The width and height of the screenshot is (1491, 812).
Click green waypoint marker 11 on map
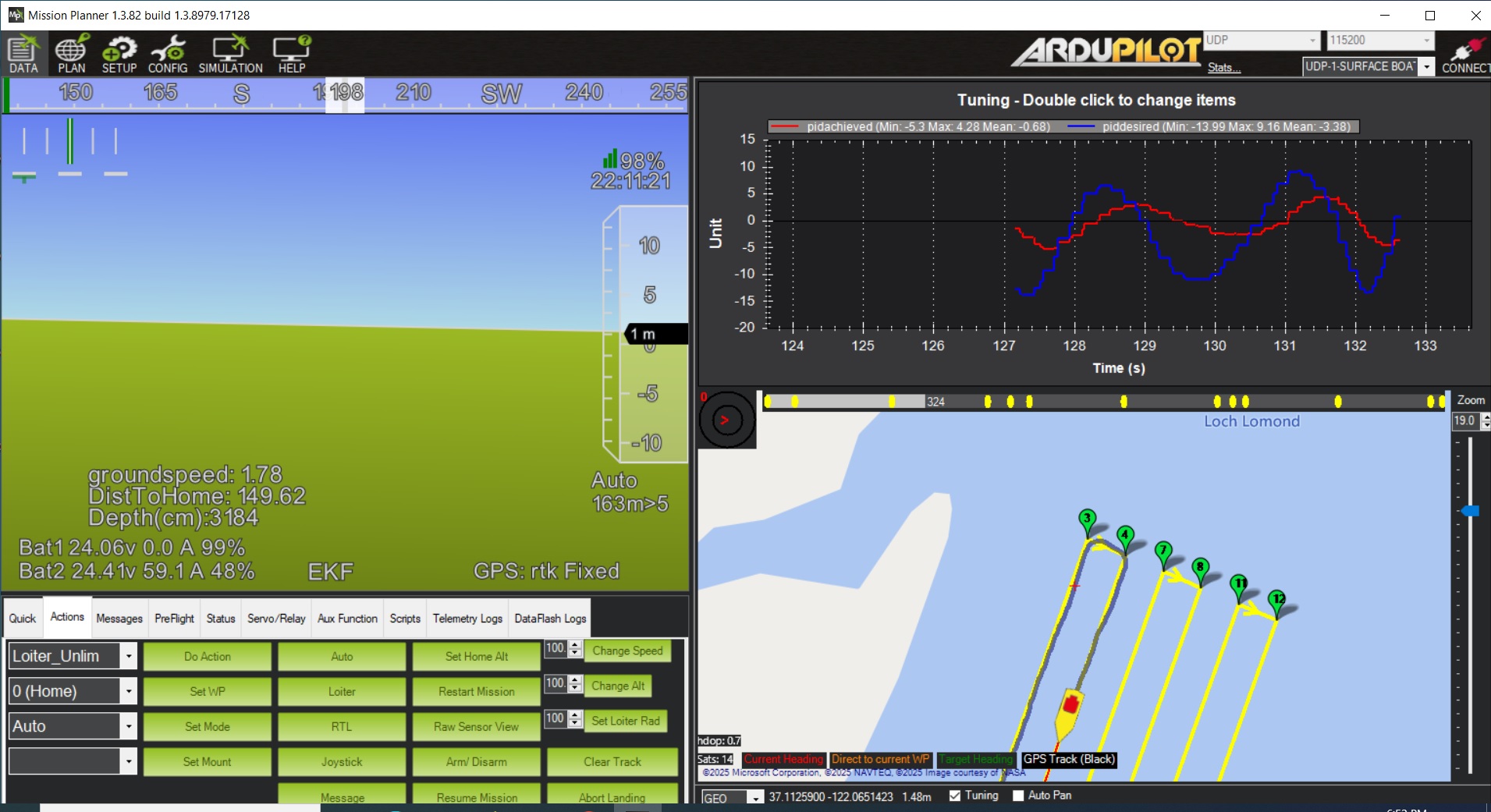1239,587
